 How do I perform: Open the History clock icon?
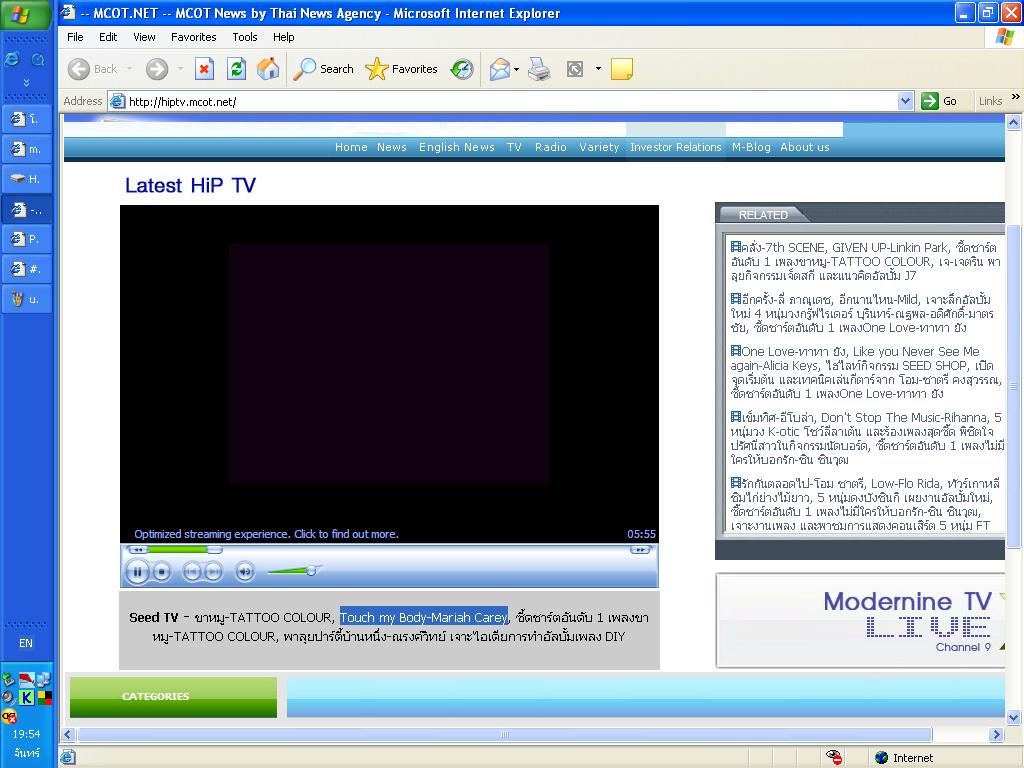pyautogui.click(x=462, y=69)
